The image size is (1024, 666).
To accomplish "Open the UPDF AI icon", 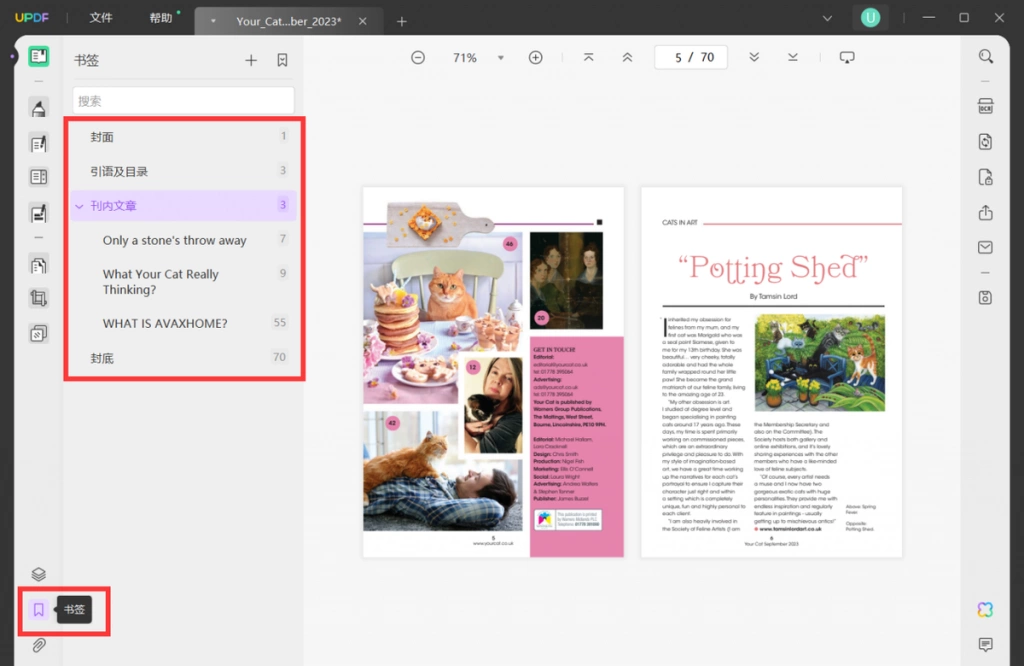I will 985,610.
